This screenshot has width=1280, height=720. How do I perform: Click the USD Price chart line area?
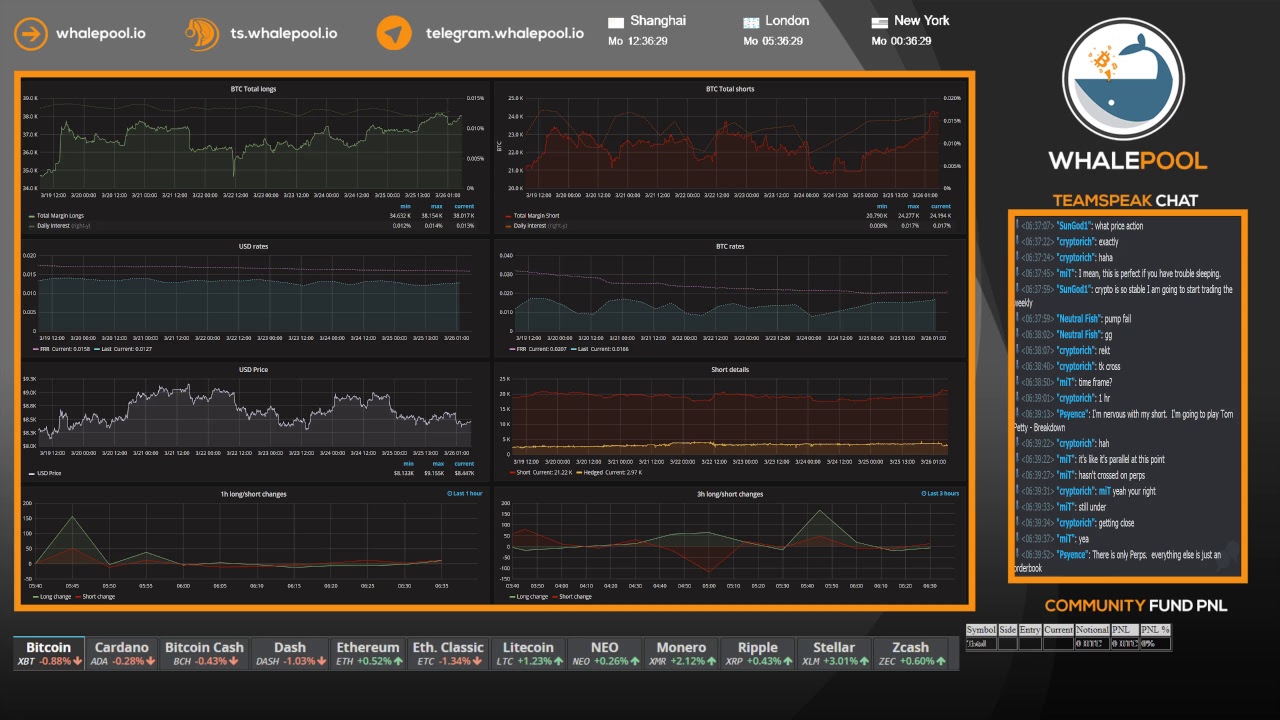point(253,412)
